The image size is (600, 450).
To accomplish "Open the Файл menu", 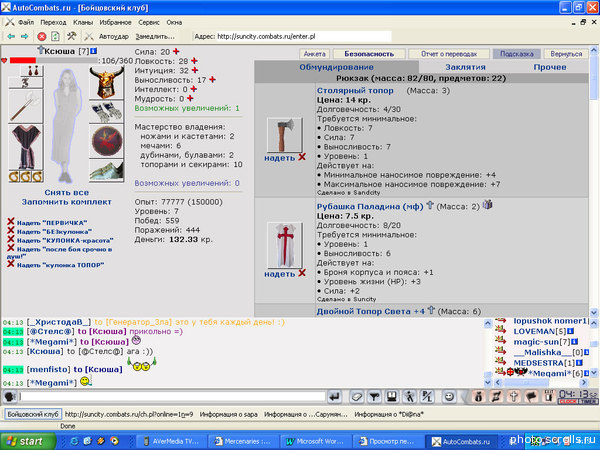I will 26,23.
